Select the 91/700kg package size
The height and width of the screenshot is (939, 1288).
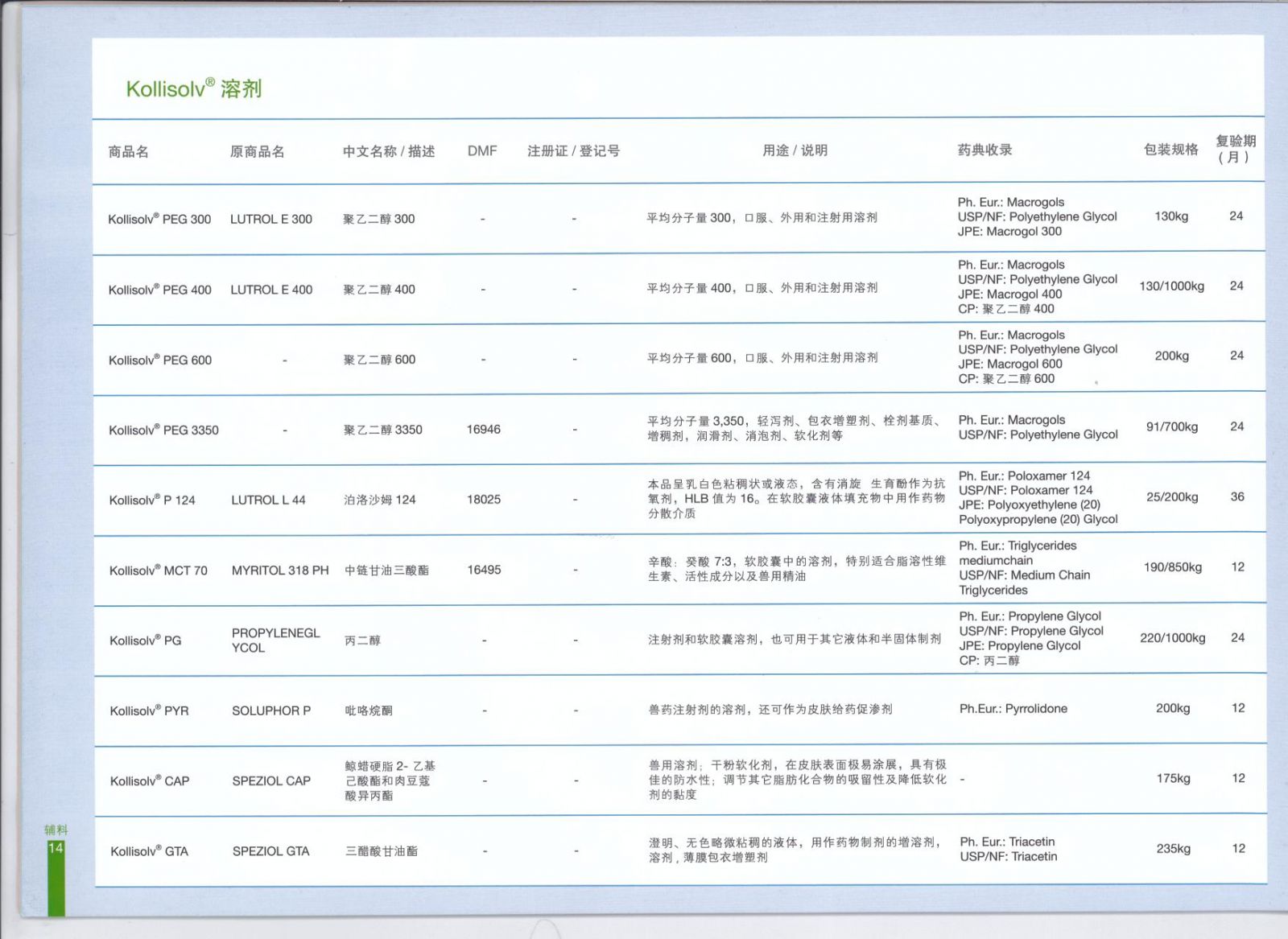coord(1172,426)
